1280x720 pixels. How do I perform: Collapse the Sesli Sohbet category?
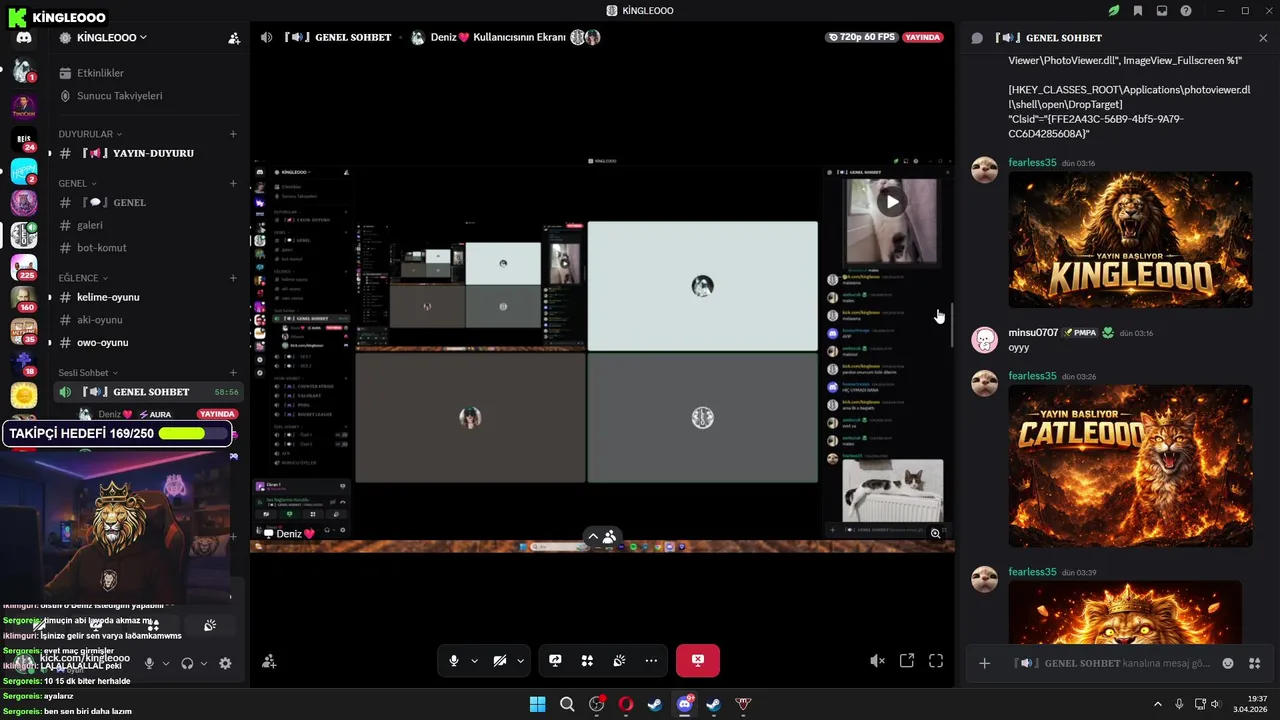point(88,373)
